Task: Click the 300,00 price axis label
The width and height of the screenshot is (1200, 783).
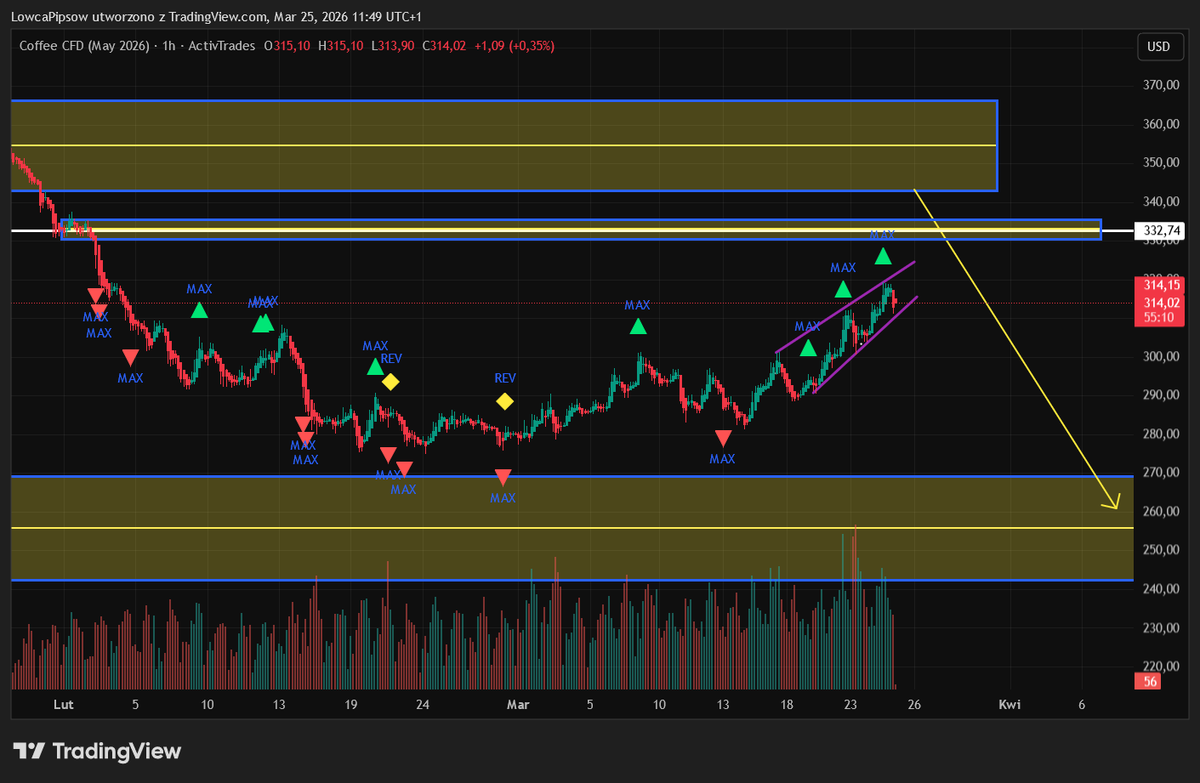Action: pos(1160,357)
